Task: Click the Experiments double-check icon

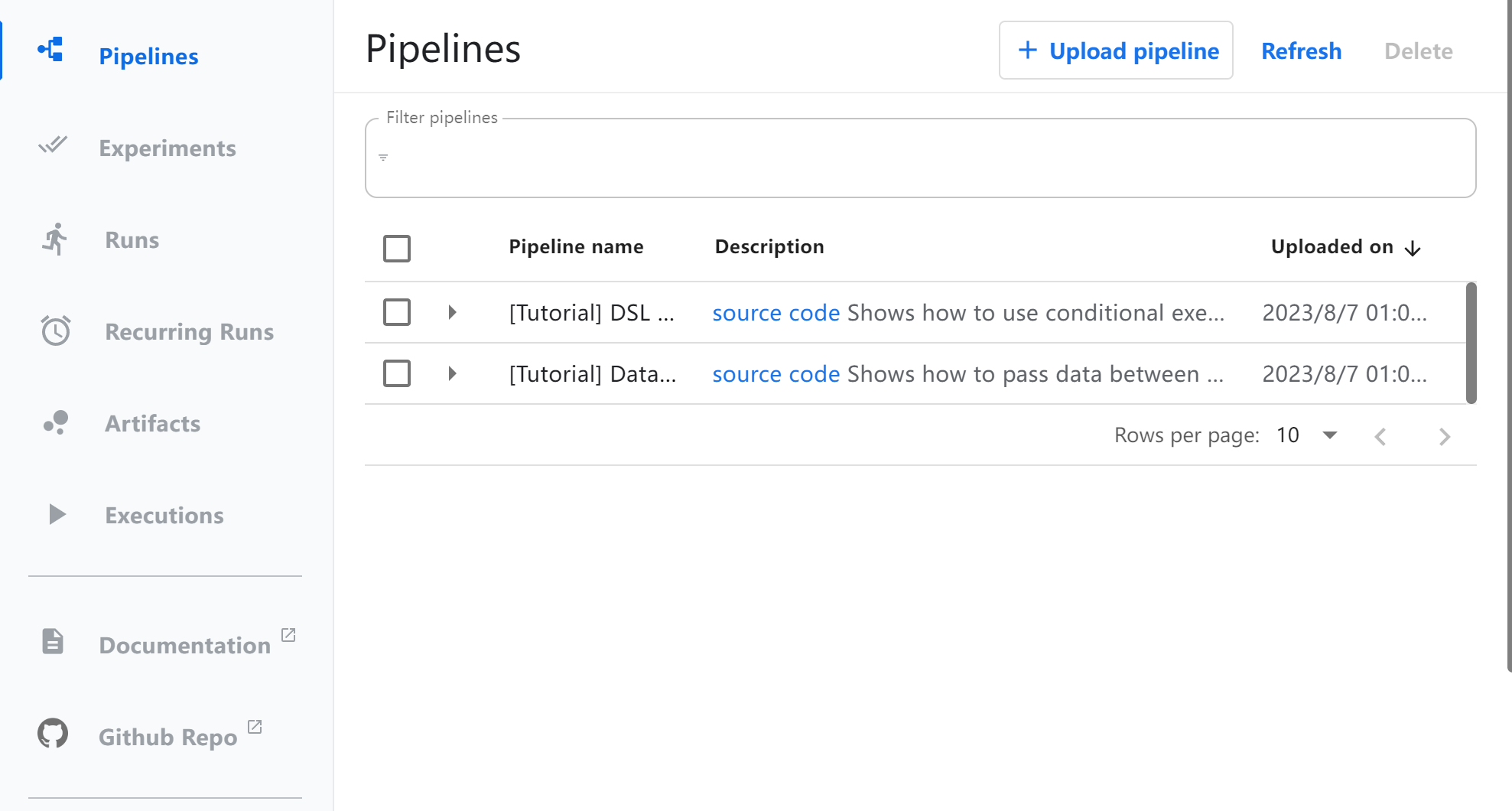Action: tap(53, 145)
